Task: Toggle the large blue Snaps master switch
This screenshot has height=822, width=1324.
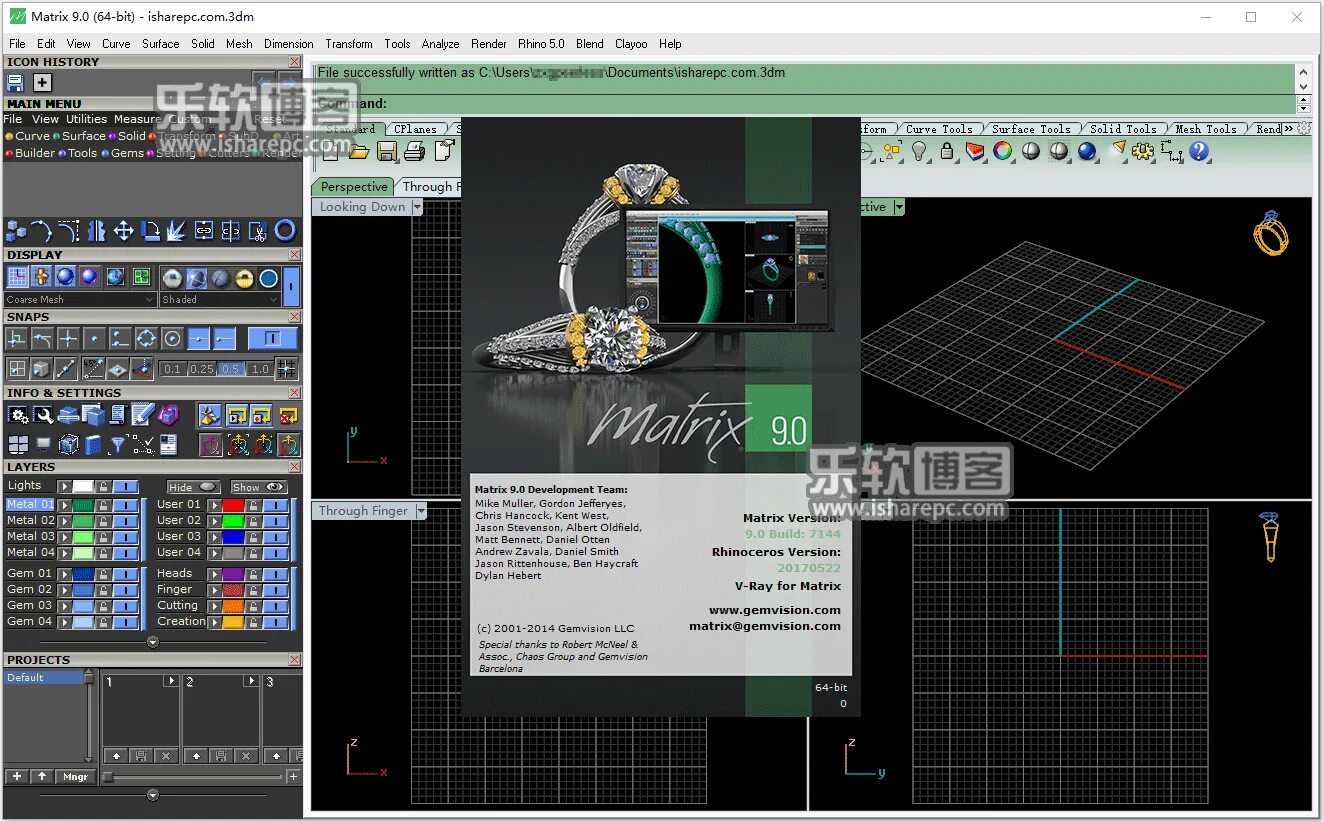Action: pyautogui.click(x=272, y=338)
